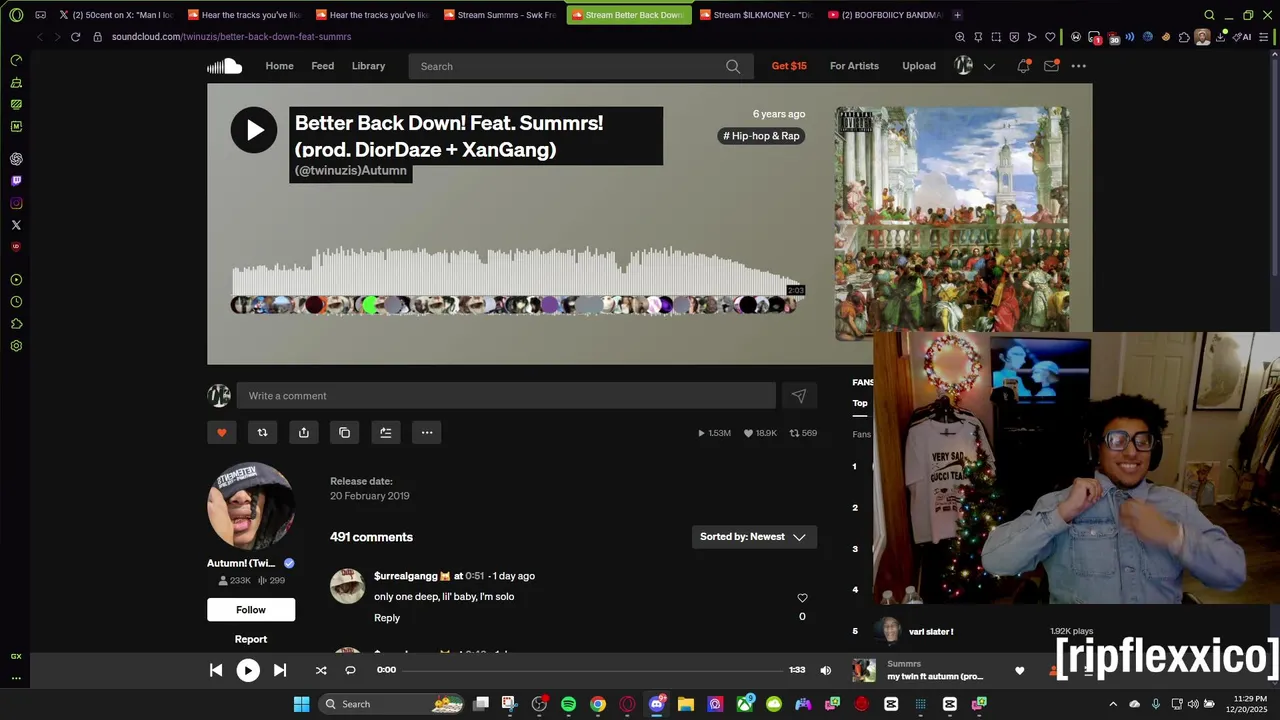Switch to the Top fans tab
The height and width of the screenshot is (720, 1280).
pos(860,403)
